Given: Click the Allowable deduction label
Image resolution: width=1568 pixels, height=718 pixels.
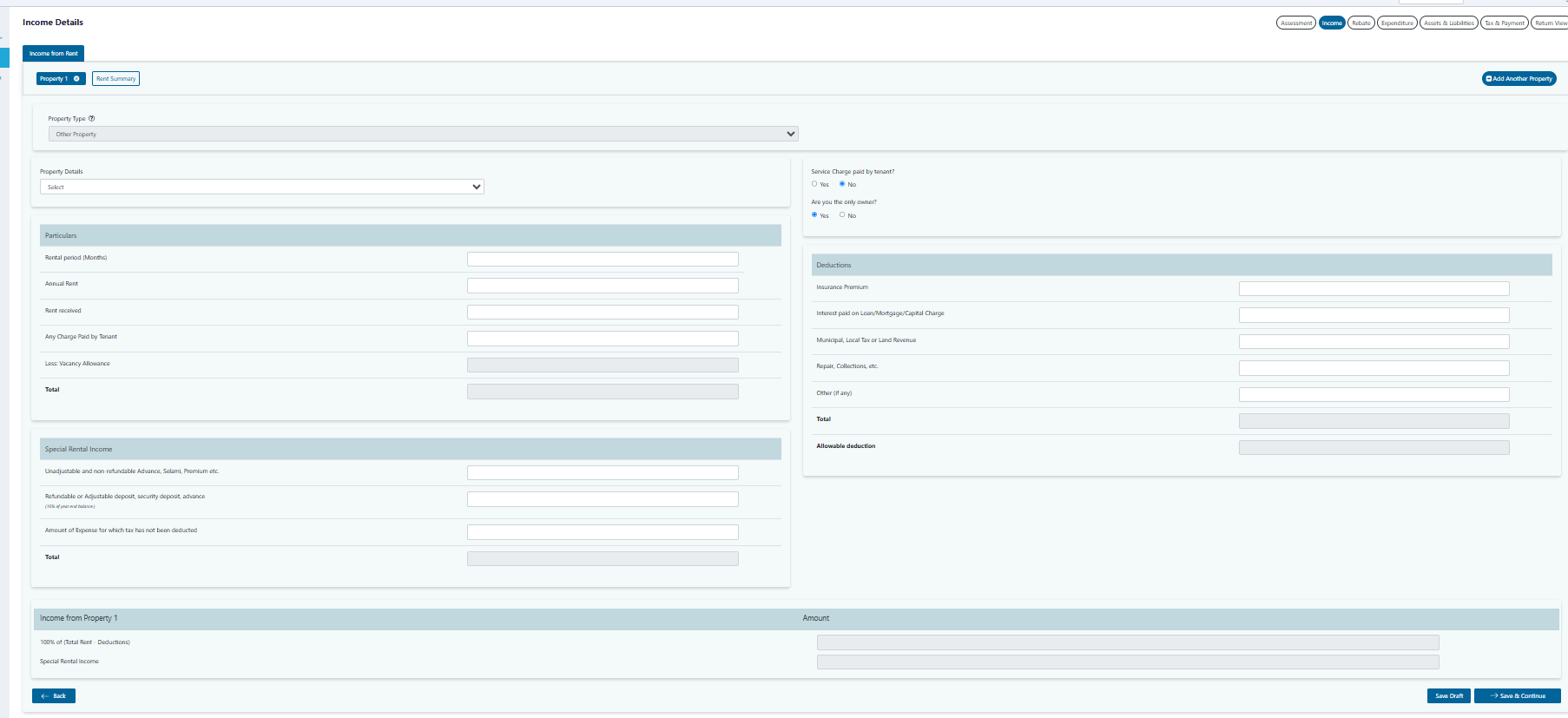Looking at the screenshot, I should point(846,446).
